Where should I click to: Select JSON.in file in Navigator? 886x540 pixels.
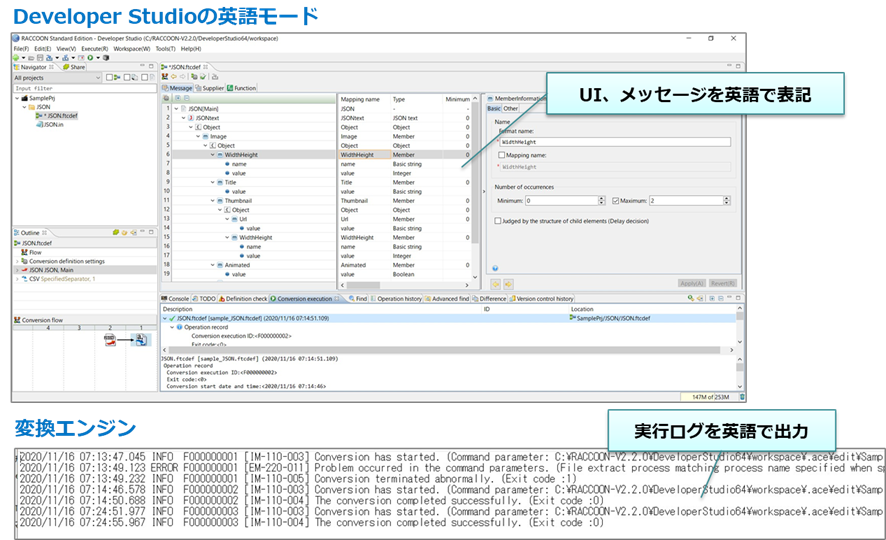point(50,124)
